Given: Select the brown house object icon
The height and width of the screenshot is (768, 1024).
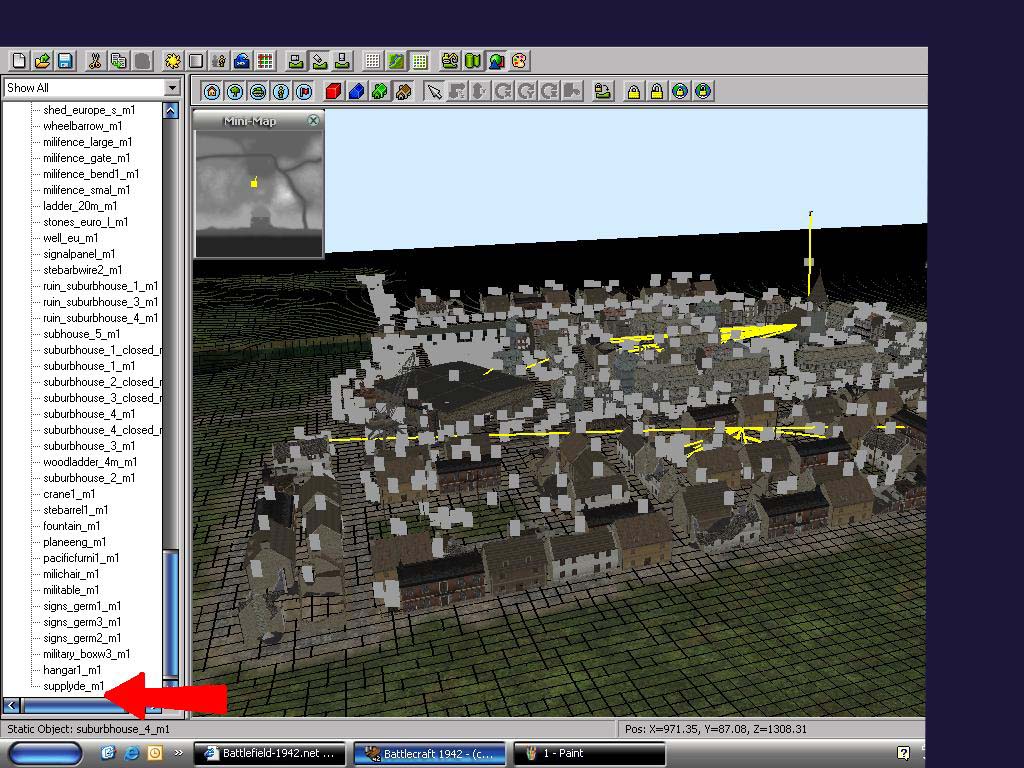Looking at the screenshot, I should click(404, 91).
